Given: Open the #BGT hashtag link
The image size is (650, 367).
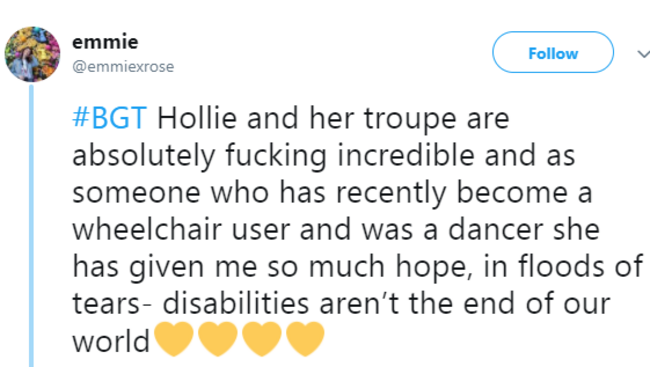Looking at the screenshot, I should [109, 118].
